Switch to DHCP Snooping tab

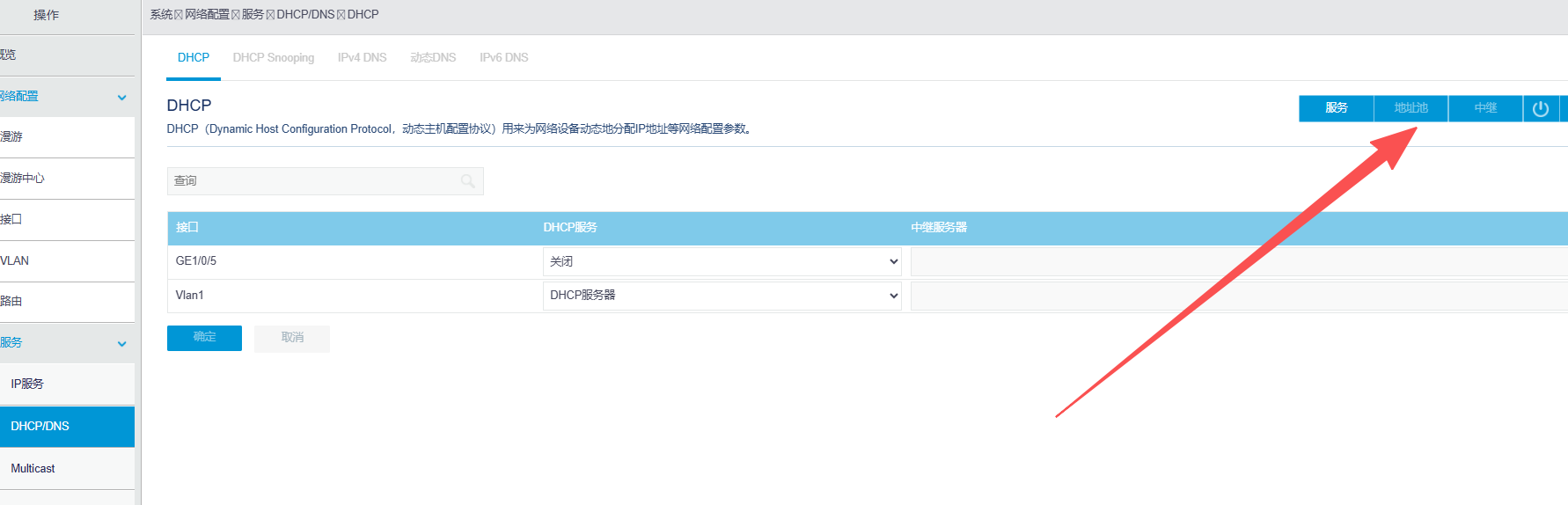273,58
